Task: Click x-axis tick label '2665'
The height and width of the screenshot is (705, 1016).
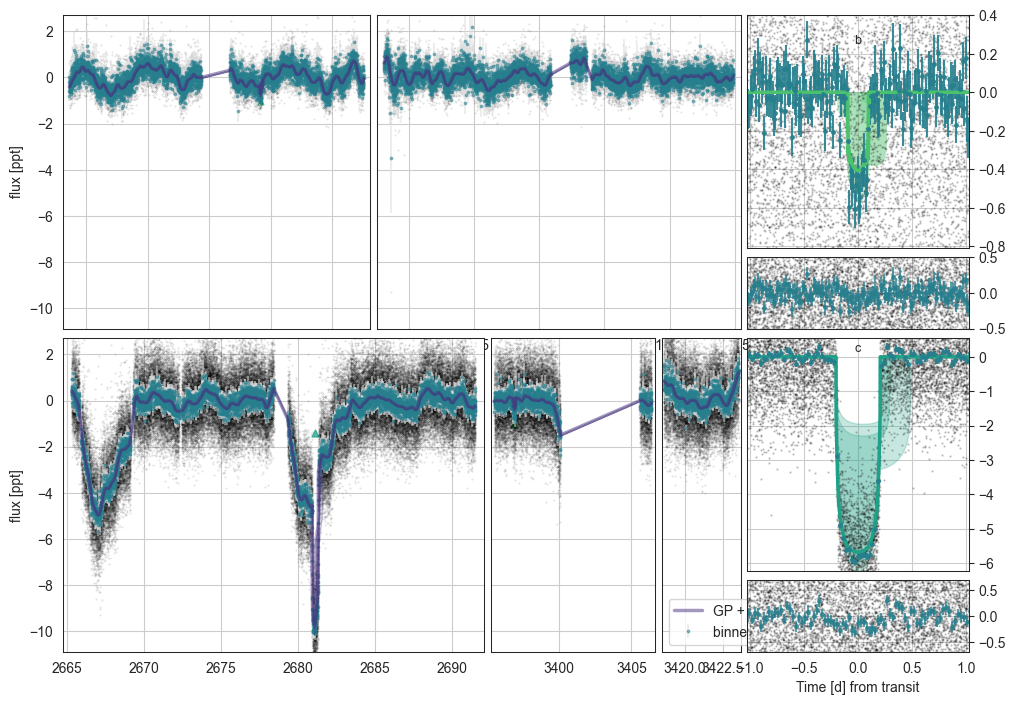Action: point(66,667)
